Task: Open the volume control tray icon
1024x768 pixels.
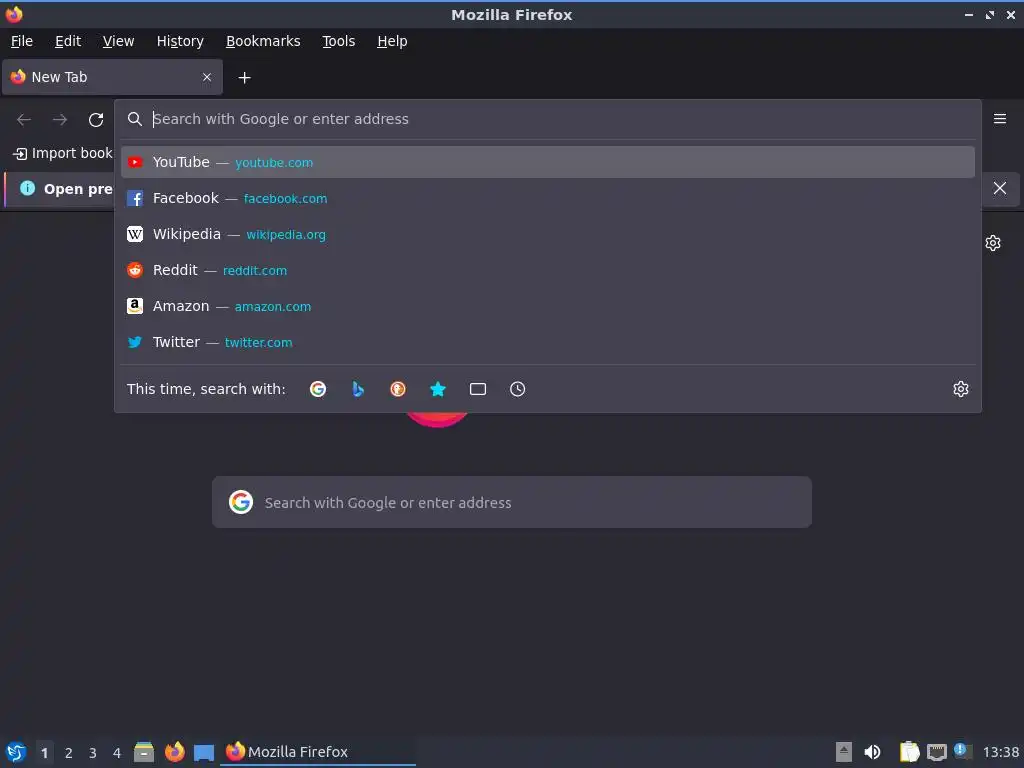Action: coord(872,752)
